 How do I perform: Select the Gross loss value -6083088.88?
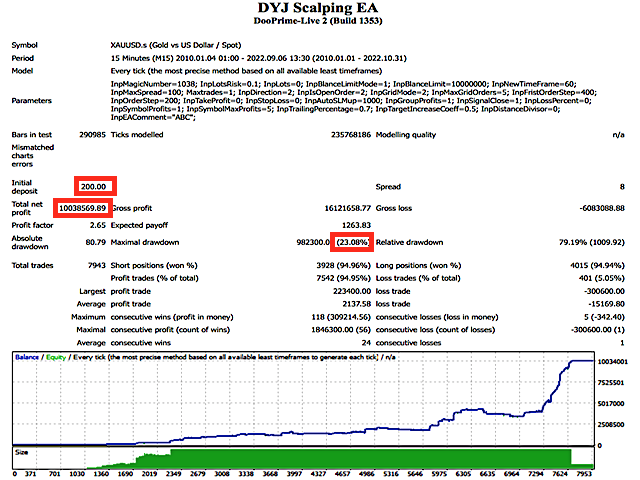click(x=602, y=208)
